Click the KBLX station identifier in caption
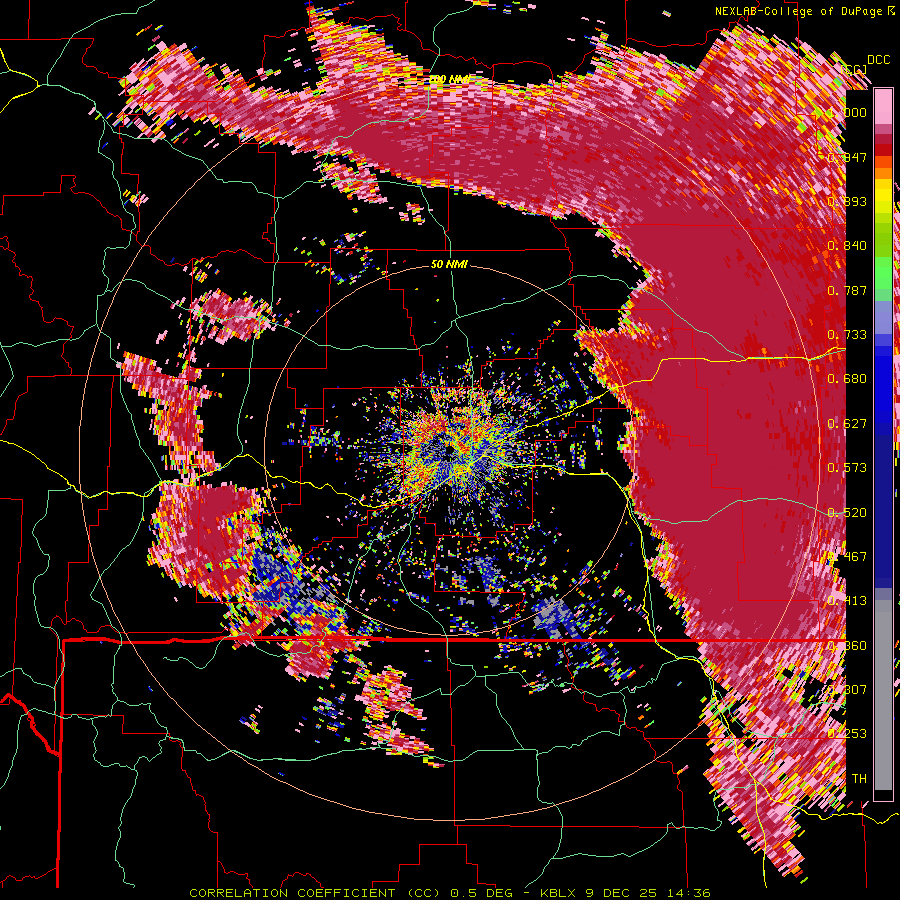 [x=557, y=893]
